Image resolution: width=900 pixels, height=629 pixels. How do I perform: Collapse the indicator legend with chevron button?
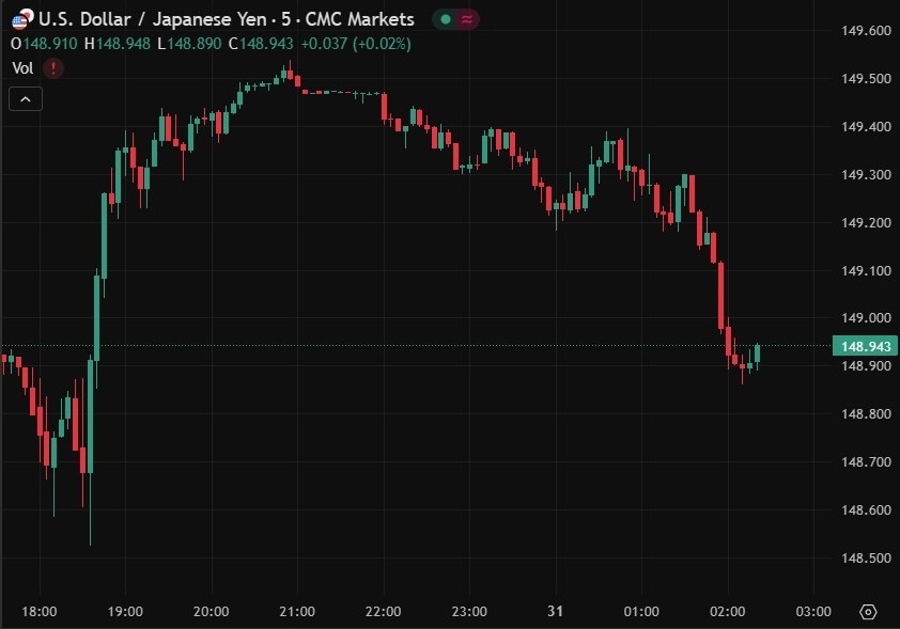tap(26, 99)
